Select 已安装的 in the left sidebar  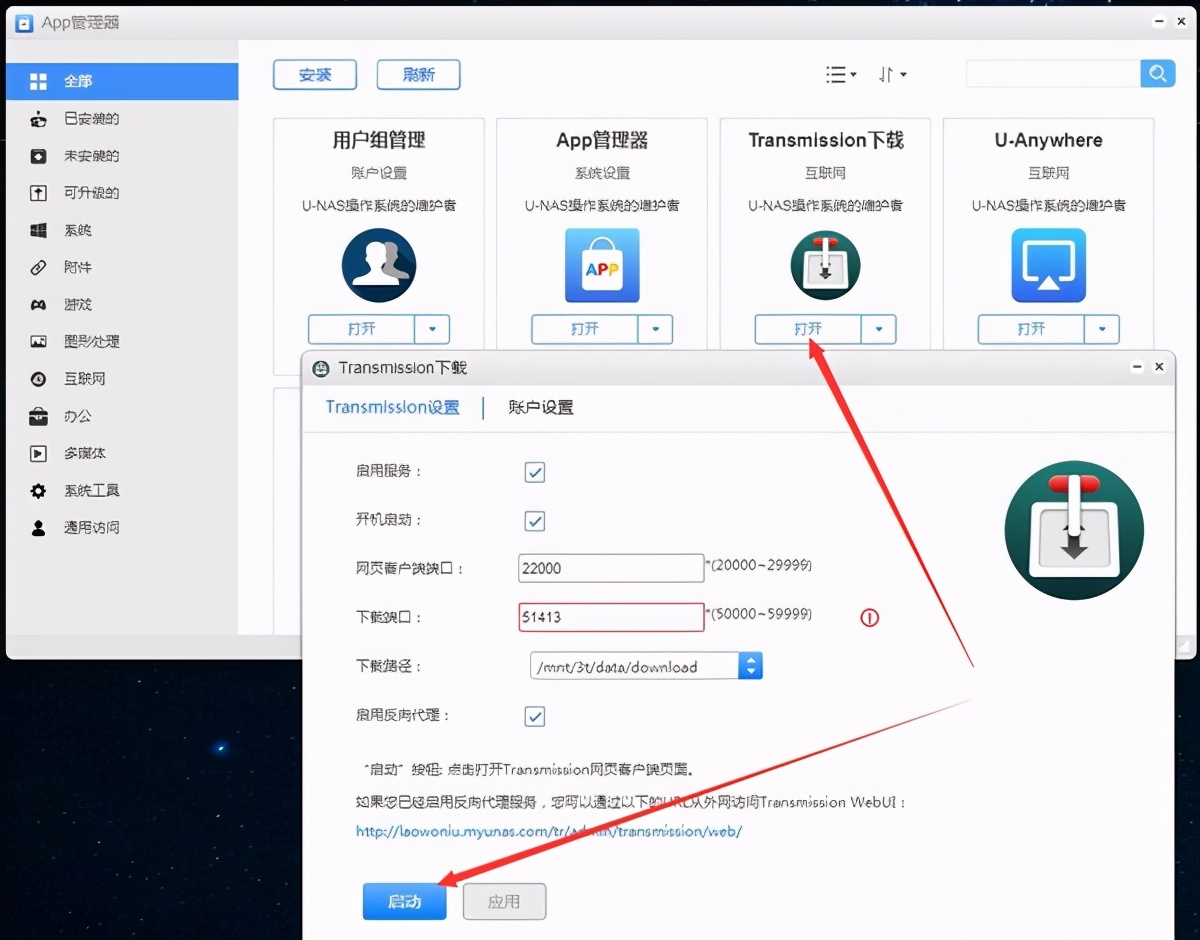click(91, 119)
